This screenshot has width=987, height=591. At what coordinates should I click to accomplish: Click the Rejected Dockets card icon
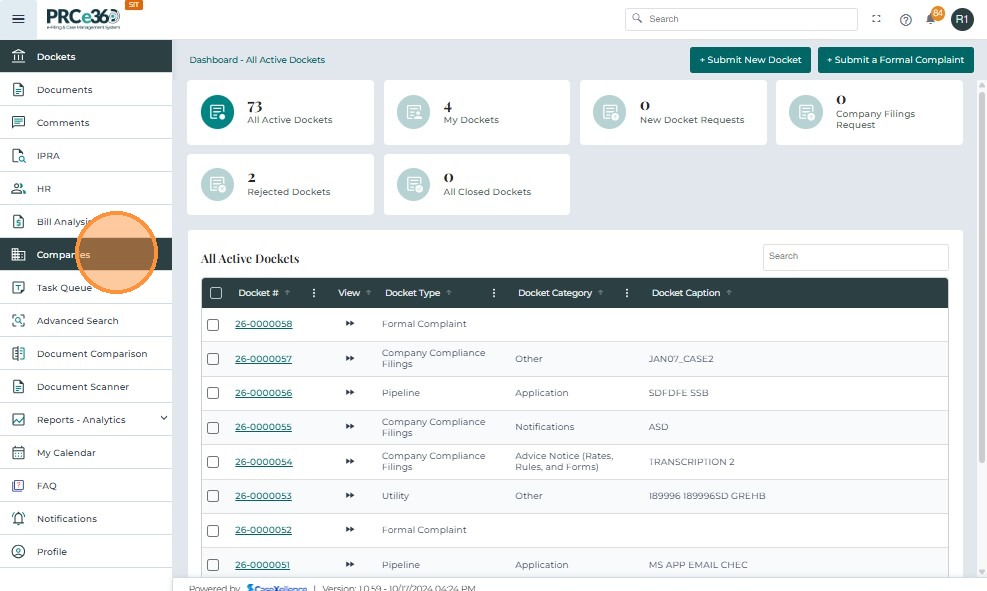point(217,184)
